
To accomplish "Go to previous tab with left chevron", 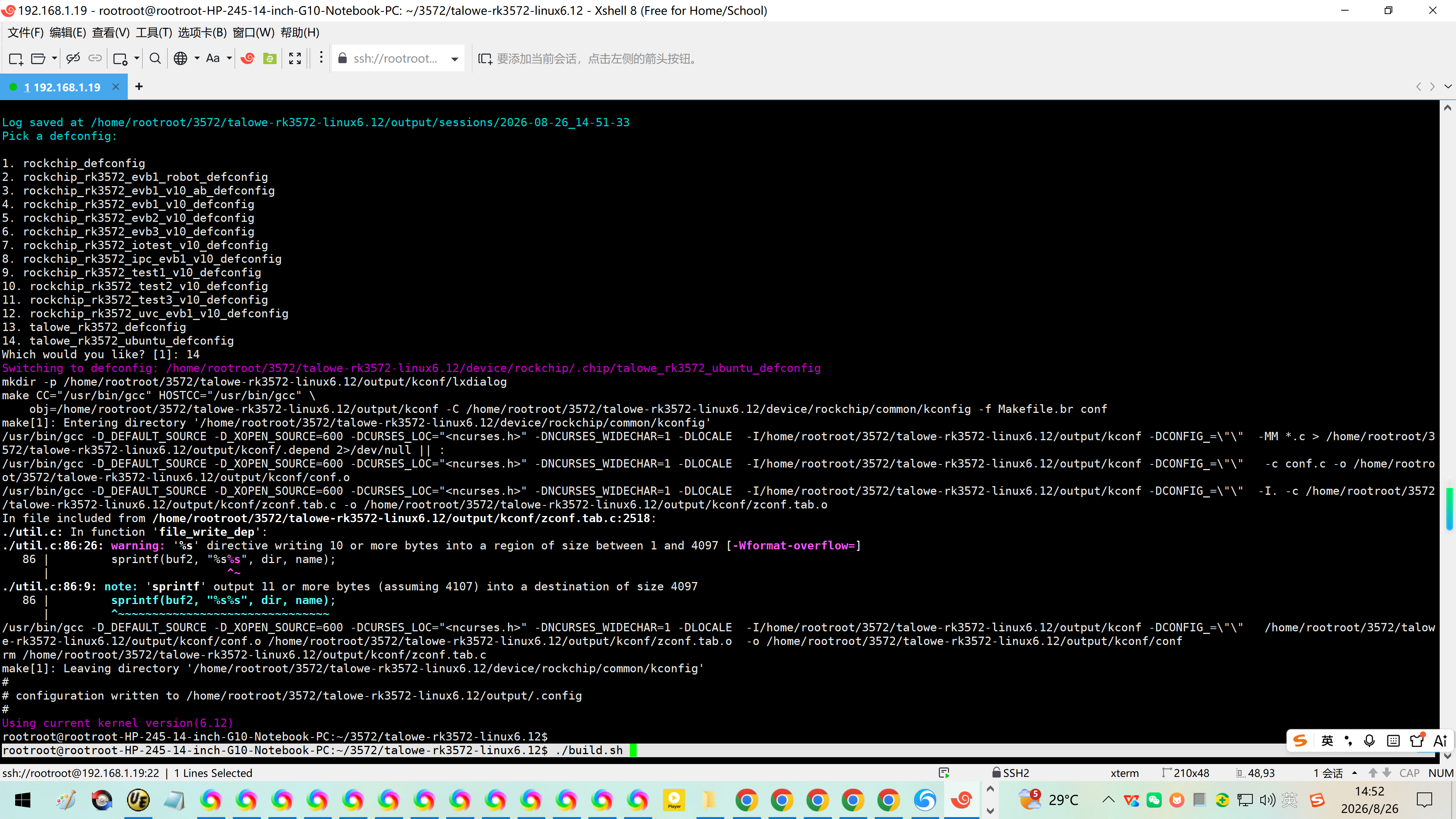I will coord(1418,86).
